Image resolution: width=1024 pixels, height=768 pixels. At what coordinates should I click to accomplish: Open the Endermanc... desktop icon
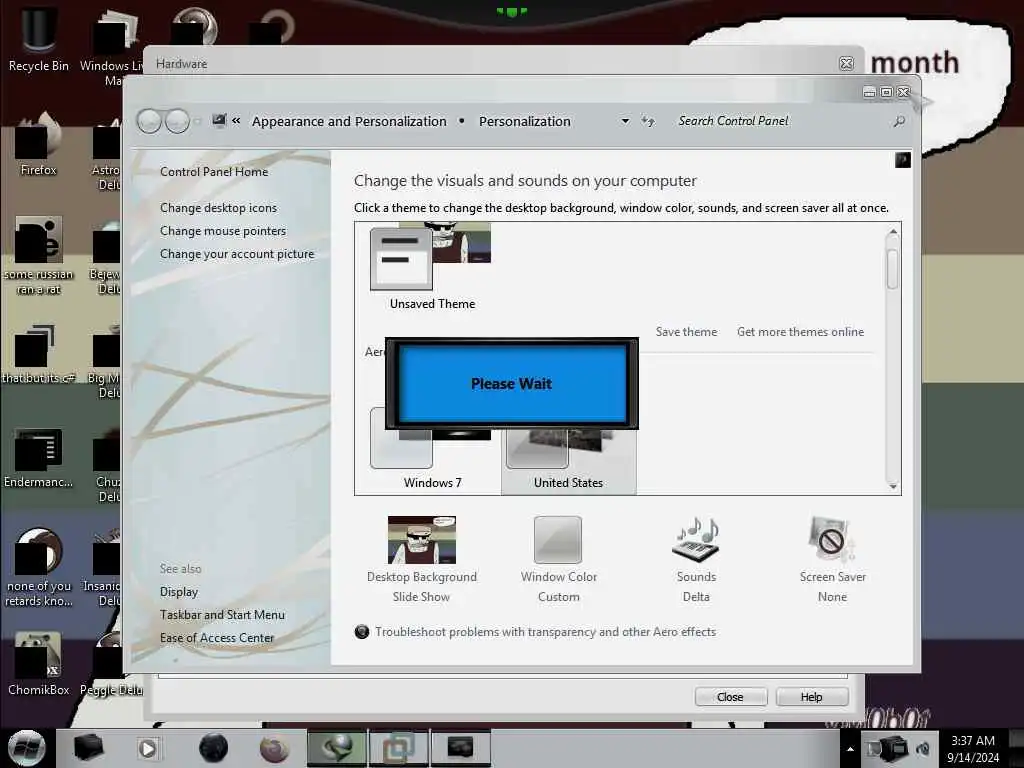click(x=39, y=458)
